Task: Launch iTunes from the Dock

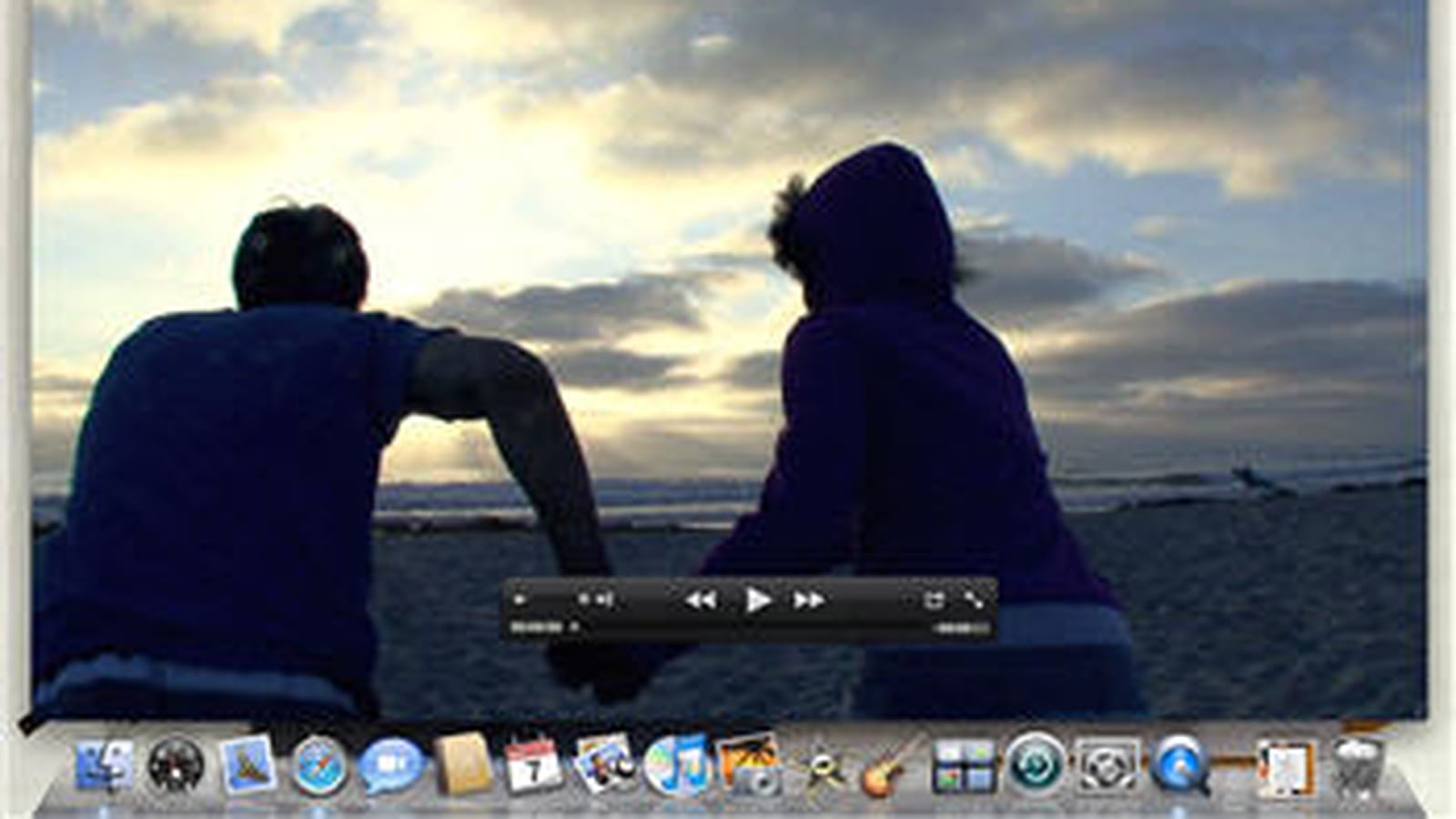Action: (x=677, y=764)
